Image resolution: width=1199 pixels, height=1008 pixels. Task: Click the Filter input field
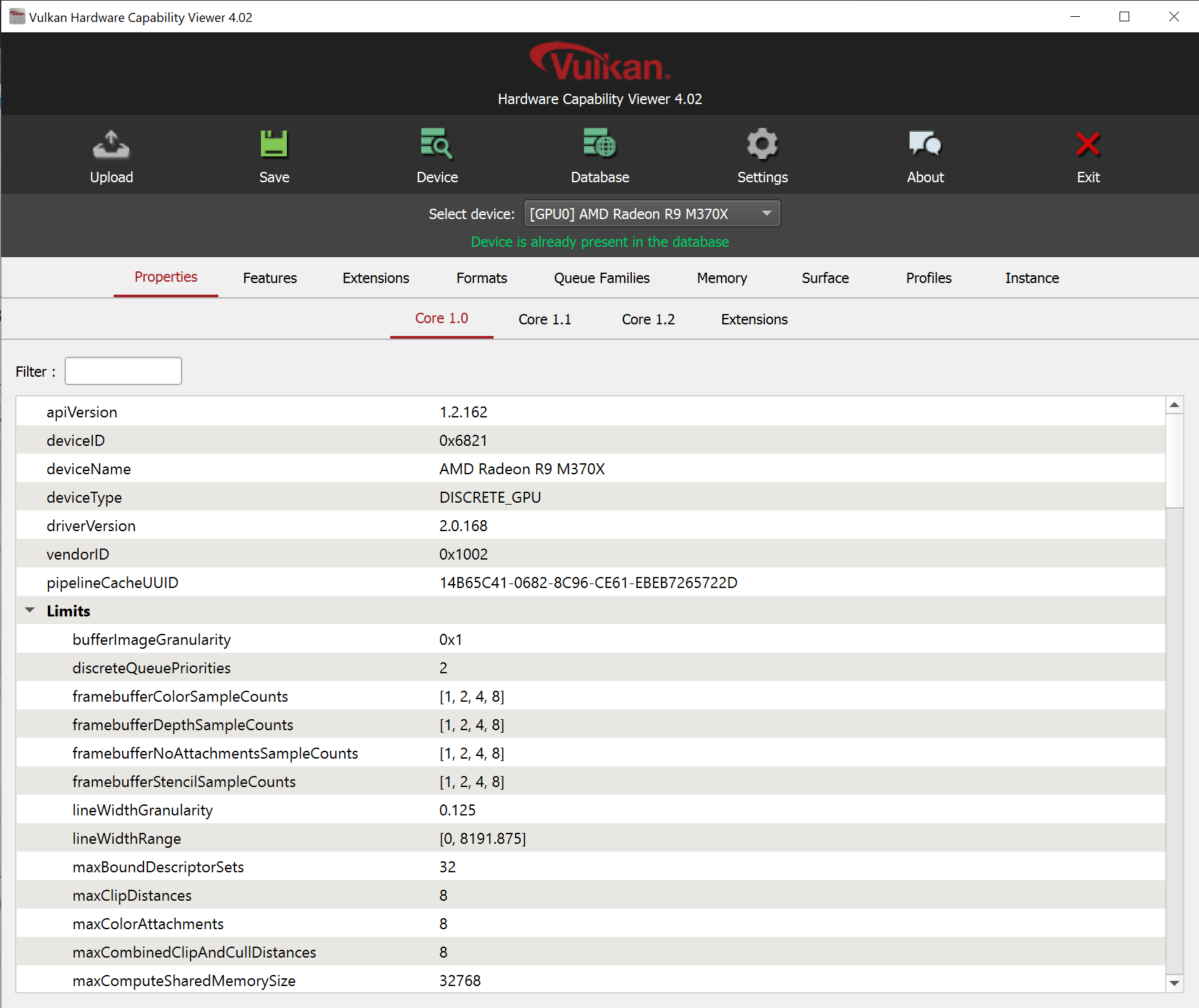[123, 371]
